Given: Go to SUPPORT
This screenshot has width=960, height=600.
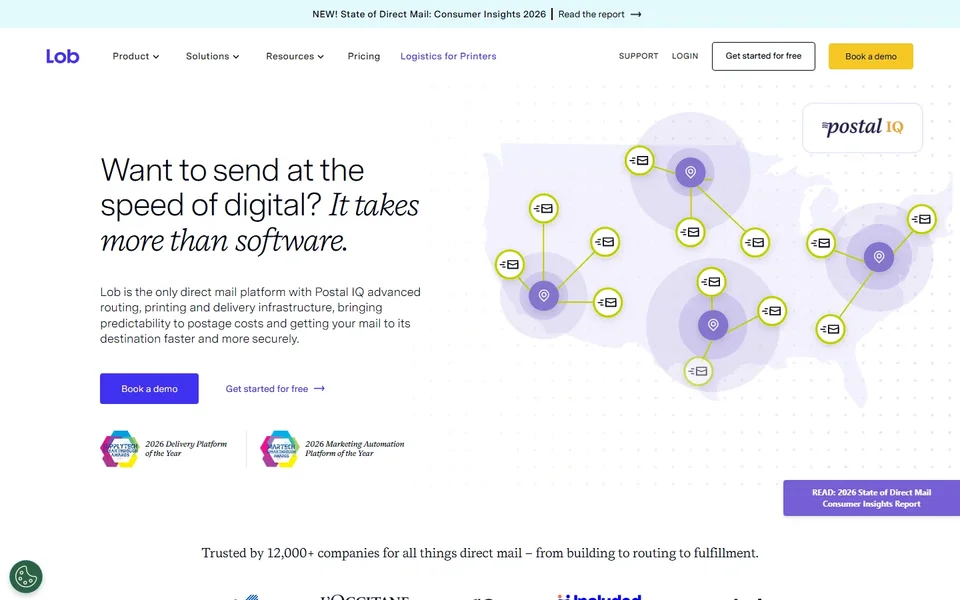Looking at the screenshot, I should click(639, 56).
